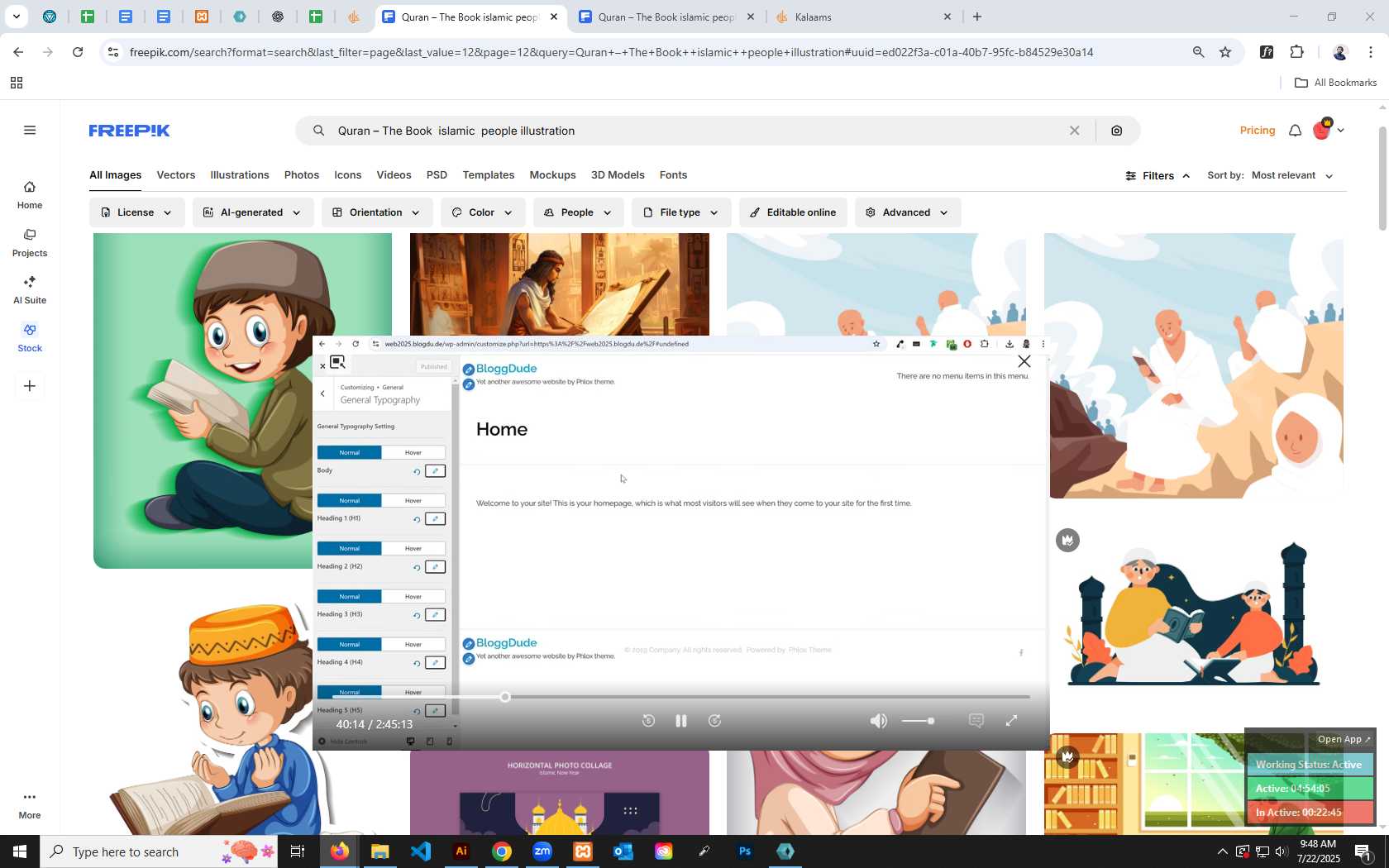Click the Freepik logo
The width and height of the screenshot is (1389, 868).
(x=129, y=131)
